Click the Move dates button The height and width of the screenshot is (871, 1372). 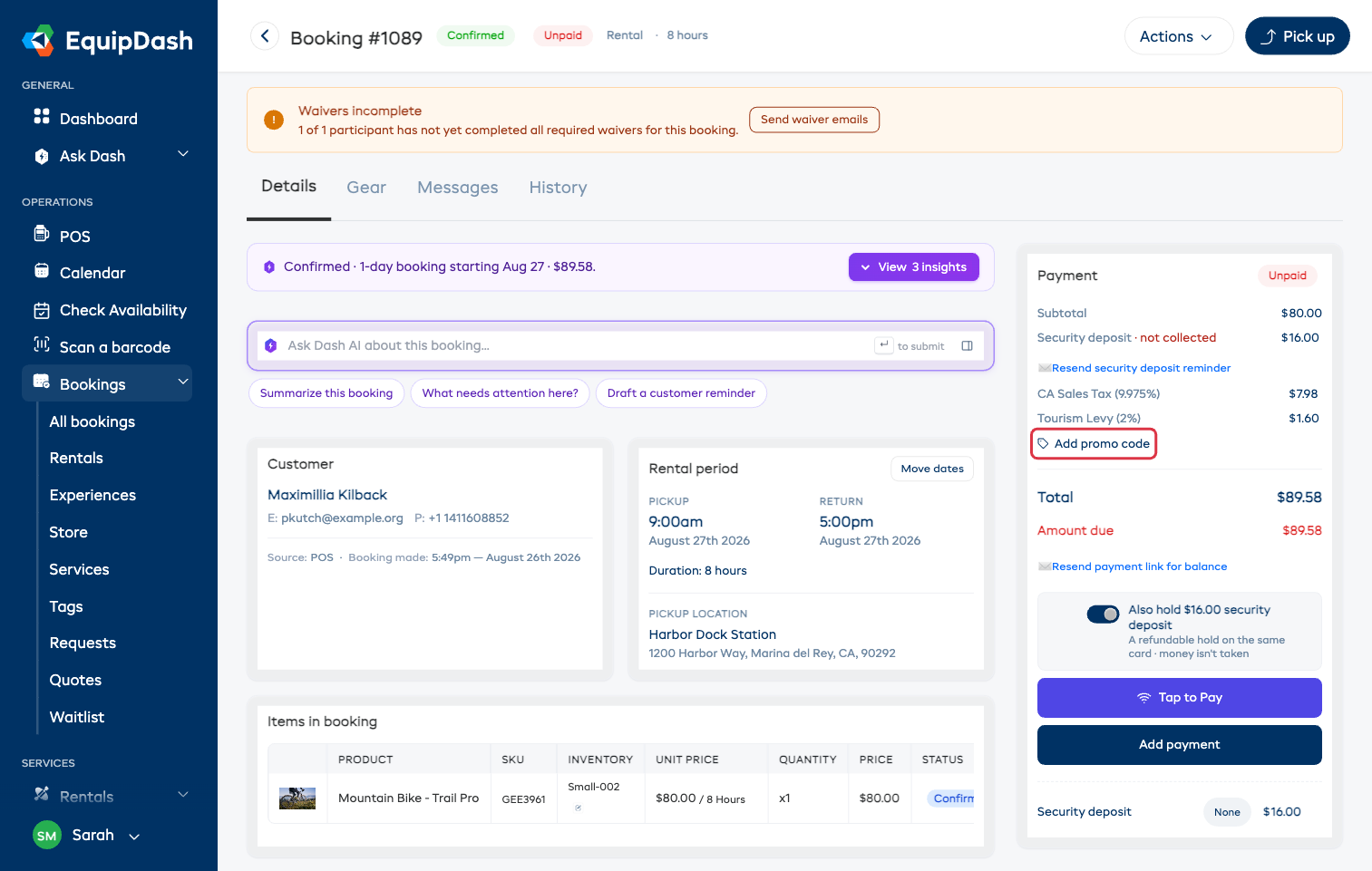click(932, 469)
